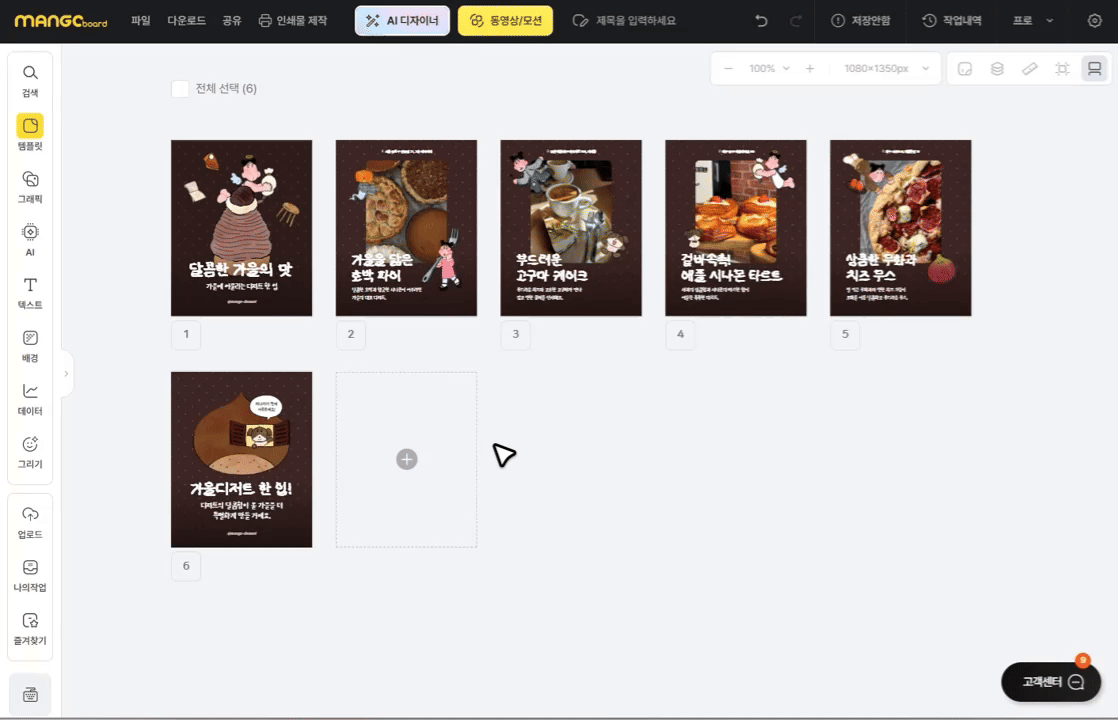
Task: Open the 100% zoom level dropdown
Action: tap(768, 69)
